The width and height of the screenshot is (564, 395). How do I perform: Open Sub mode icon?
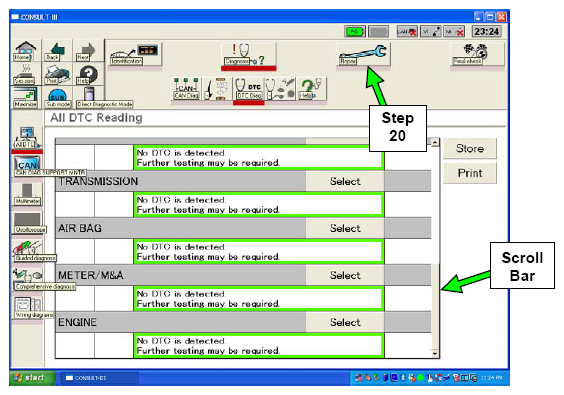click(x=57, y=98)
